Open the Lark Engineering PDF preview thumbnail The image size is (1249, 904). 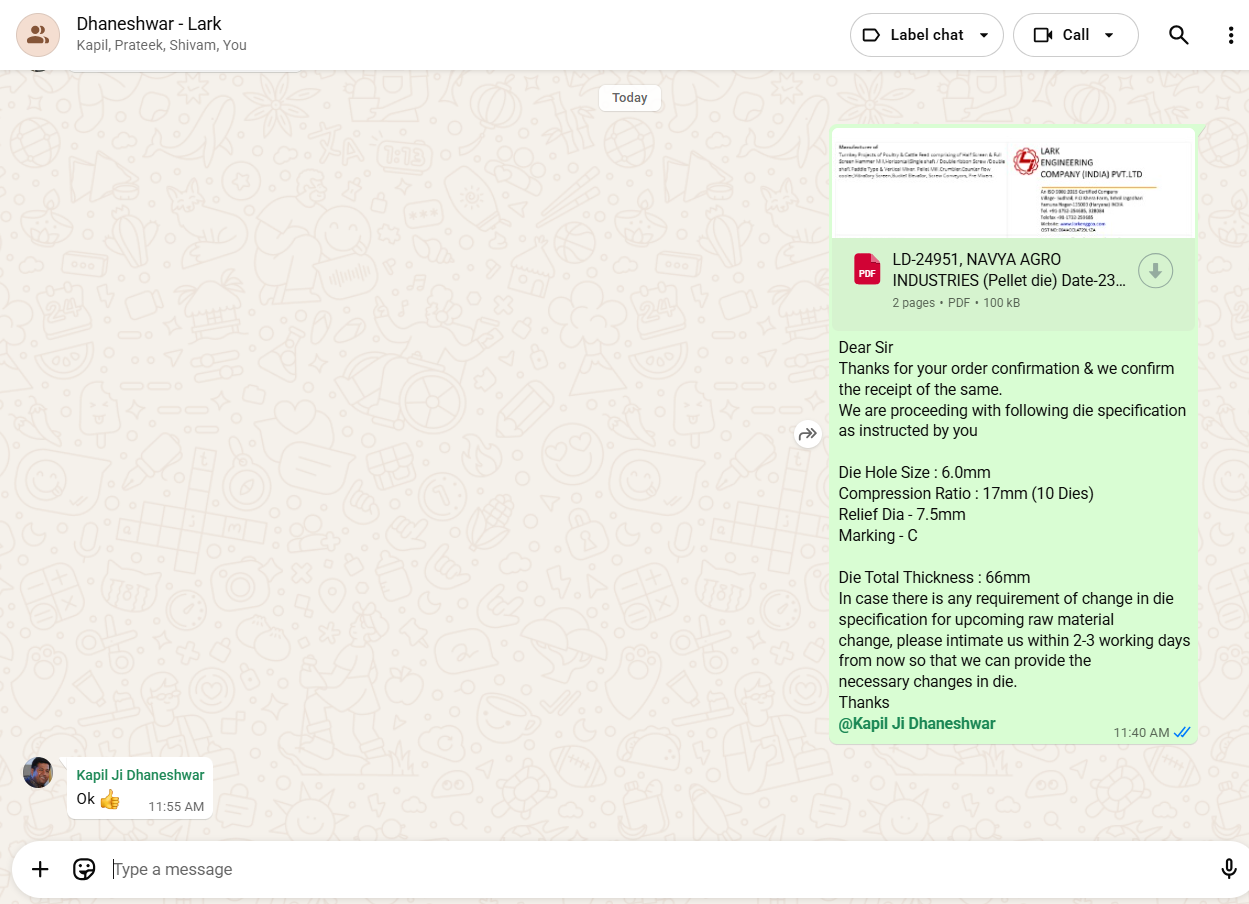1013,183
